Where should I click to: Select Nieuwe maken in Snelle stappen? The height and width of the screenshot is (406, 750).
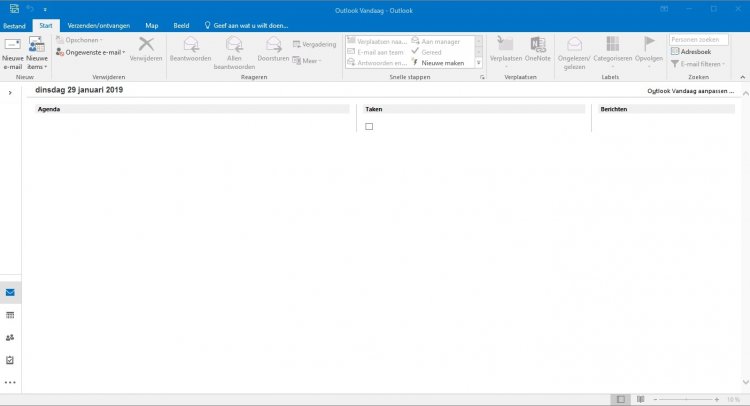[440, 62]
